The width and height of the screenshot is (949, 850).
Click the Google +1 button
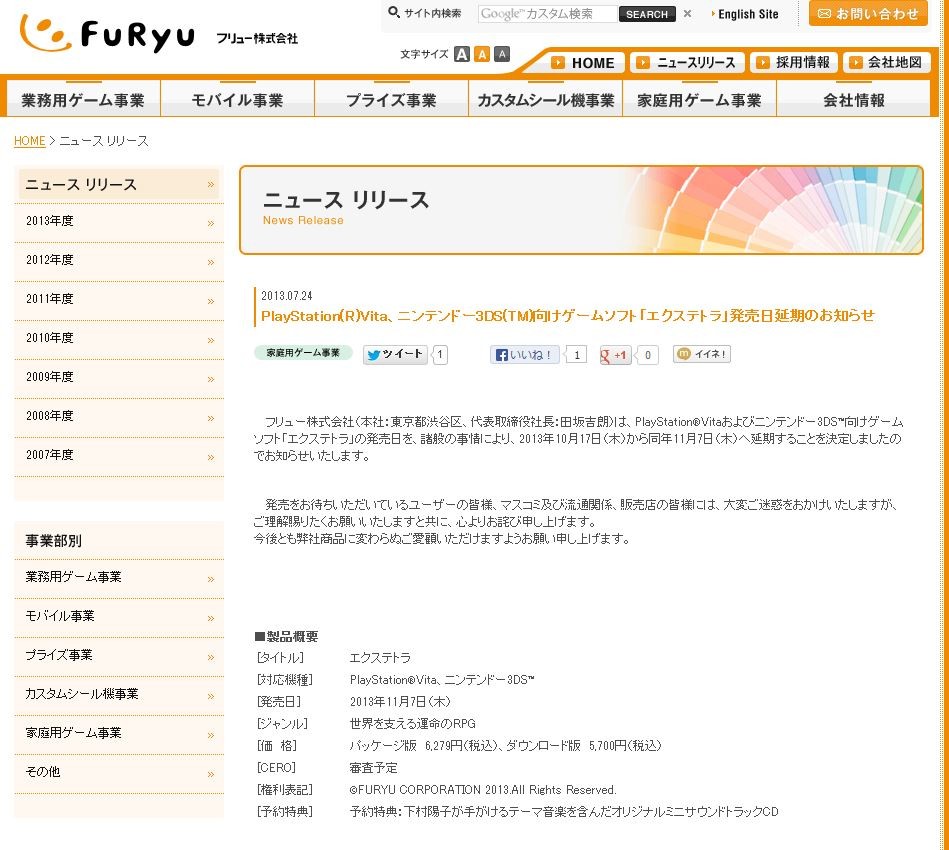[x=615, y=355]
